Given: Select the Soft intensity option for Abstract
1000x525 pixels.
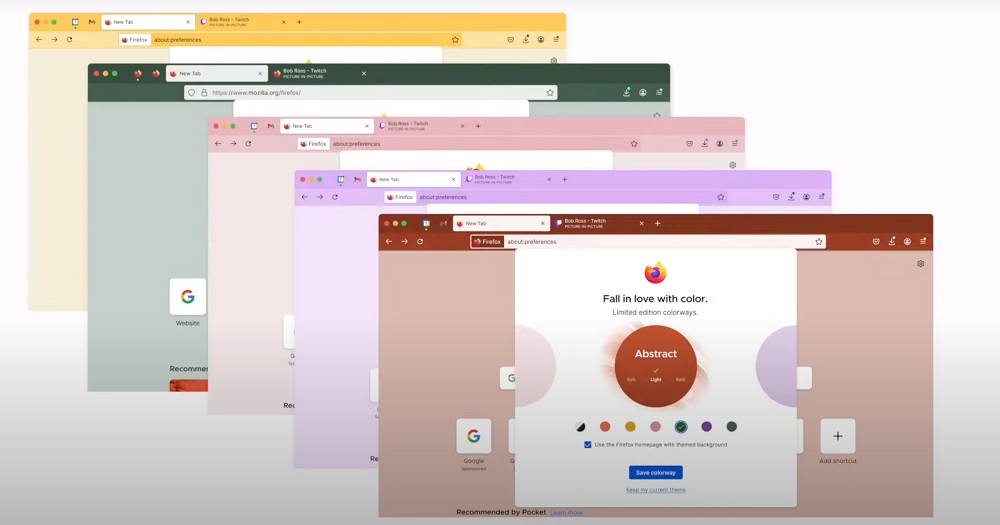Looking at the screenshot, I should coord(631,380).
